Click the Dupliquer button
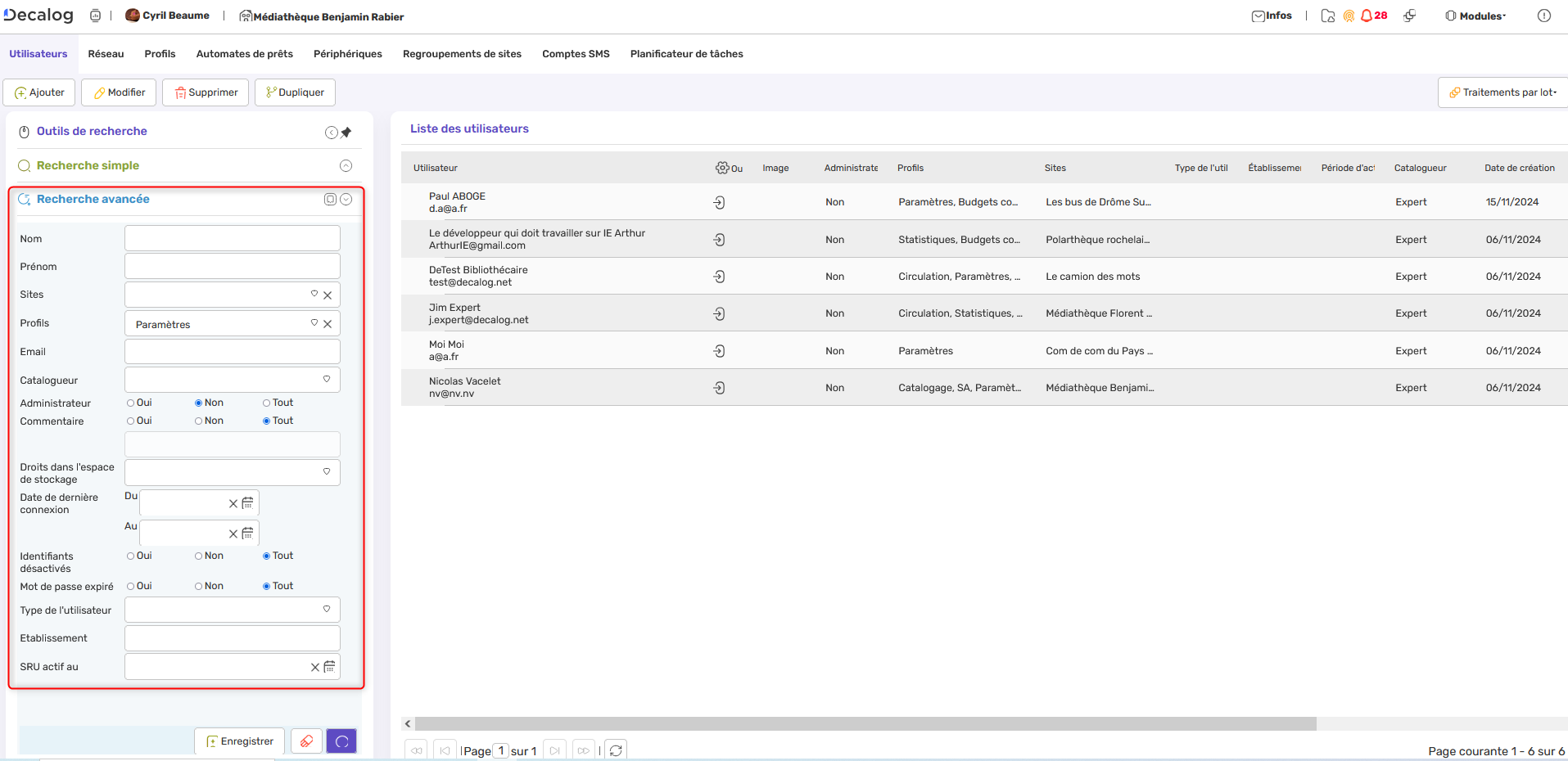 295,92
